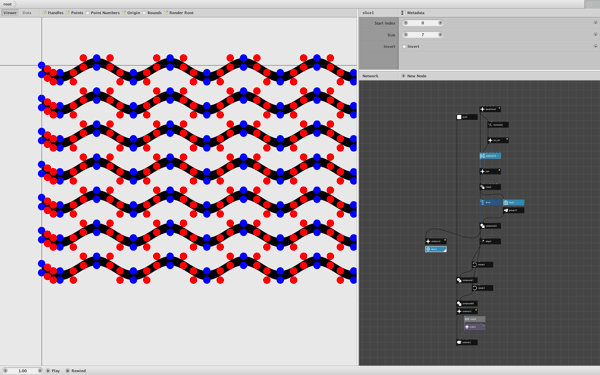Select the stack node above the dark blue node
Viewport: 600px width, 375px height.
[490, 187]
